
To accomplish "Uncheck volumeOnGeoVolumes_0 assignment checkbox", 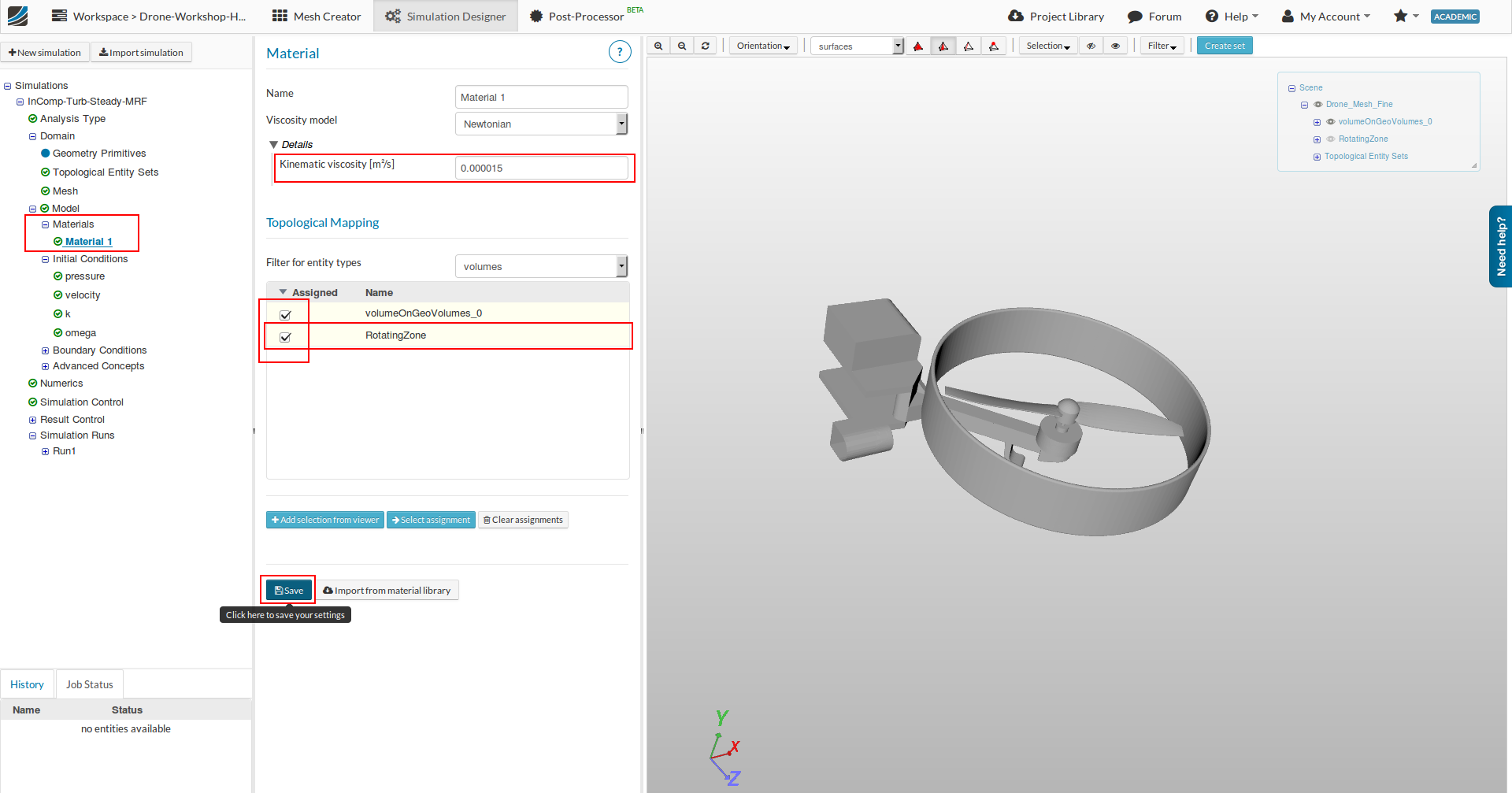I will click(x=285, y=315).
